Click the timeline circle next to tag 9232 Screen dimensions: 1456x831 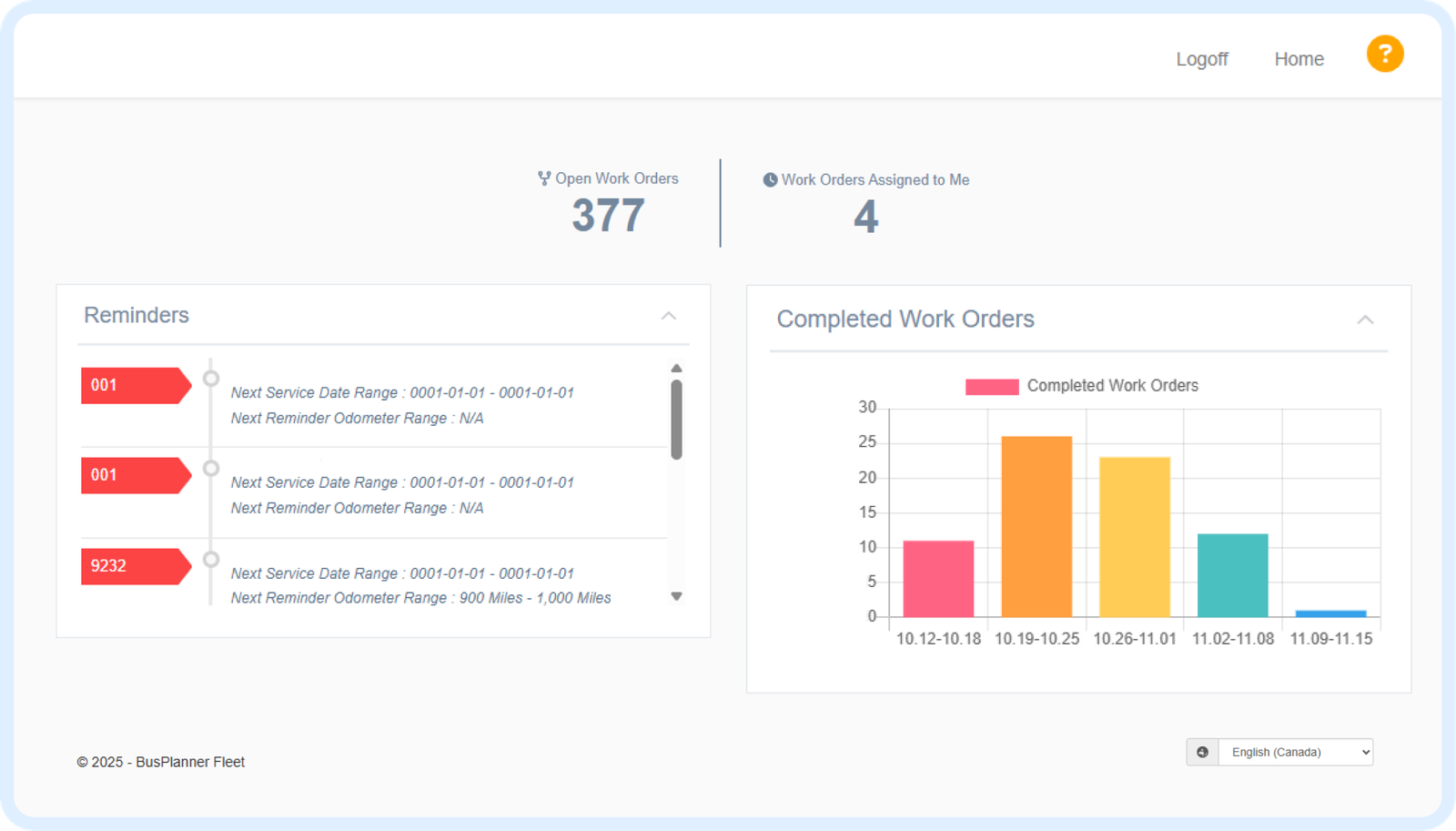(211, 560)
